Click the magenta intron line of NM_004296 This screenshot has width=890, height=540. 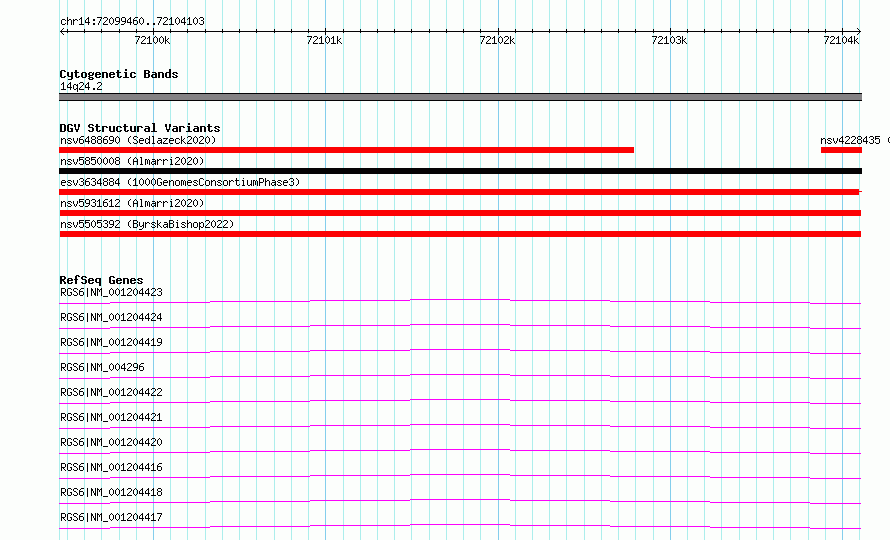[x=460, y=375]
